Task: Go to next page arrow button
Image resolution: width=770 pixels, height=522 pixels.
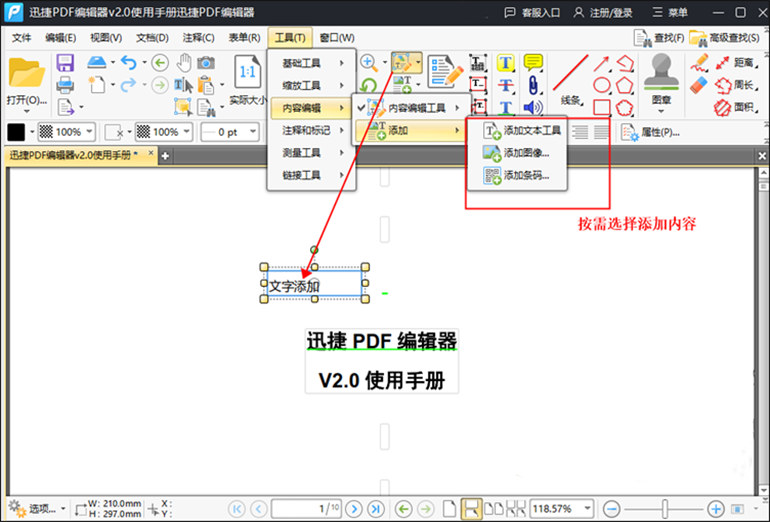Action: 354,509
